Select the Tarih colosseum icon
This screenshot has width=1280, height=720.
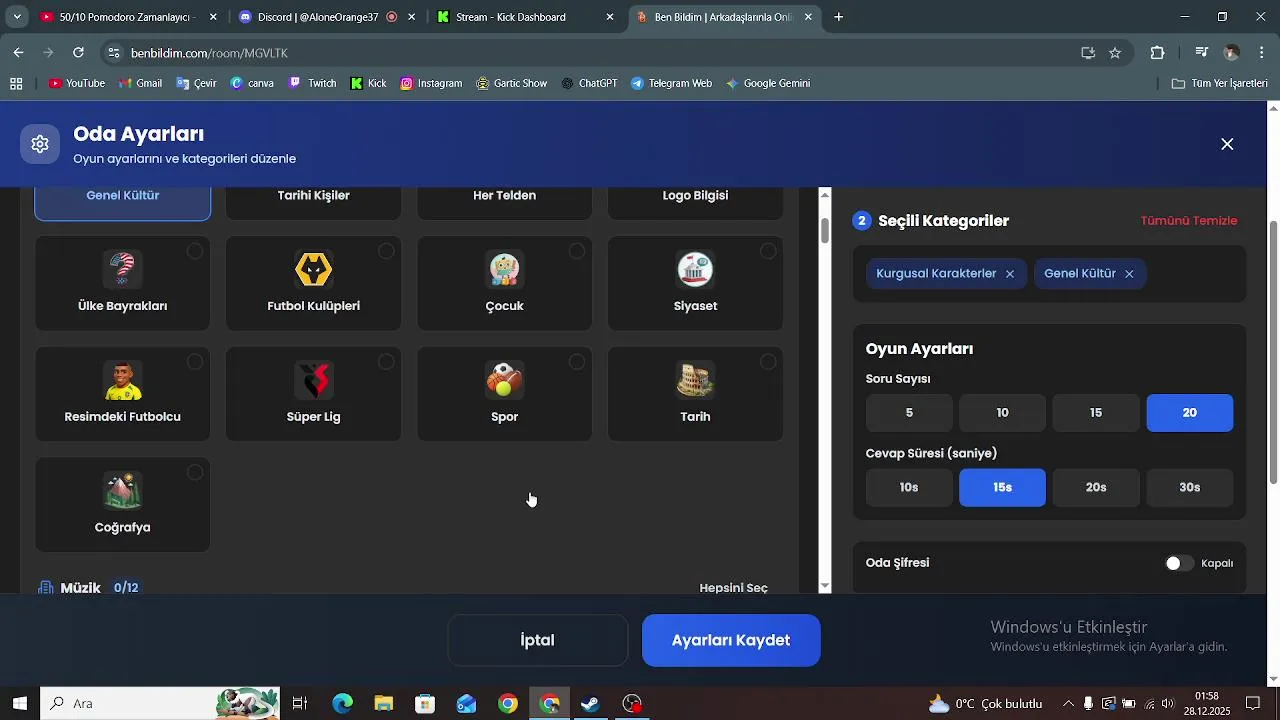tap(695, 380)
